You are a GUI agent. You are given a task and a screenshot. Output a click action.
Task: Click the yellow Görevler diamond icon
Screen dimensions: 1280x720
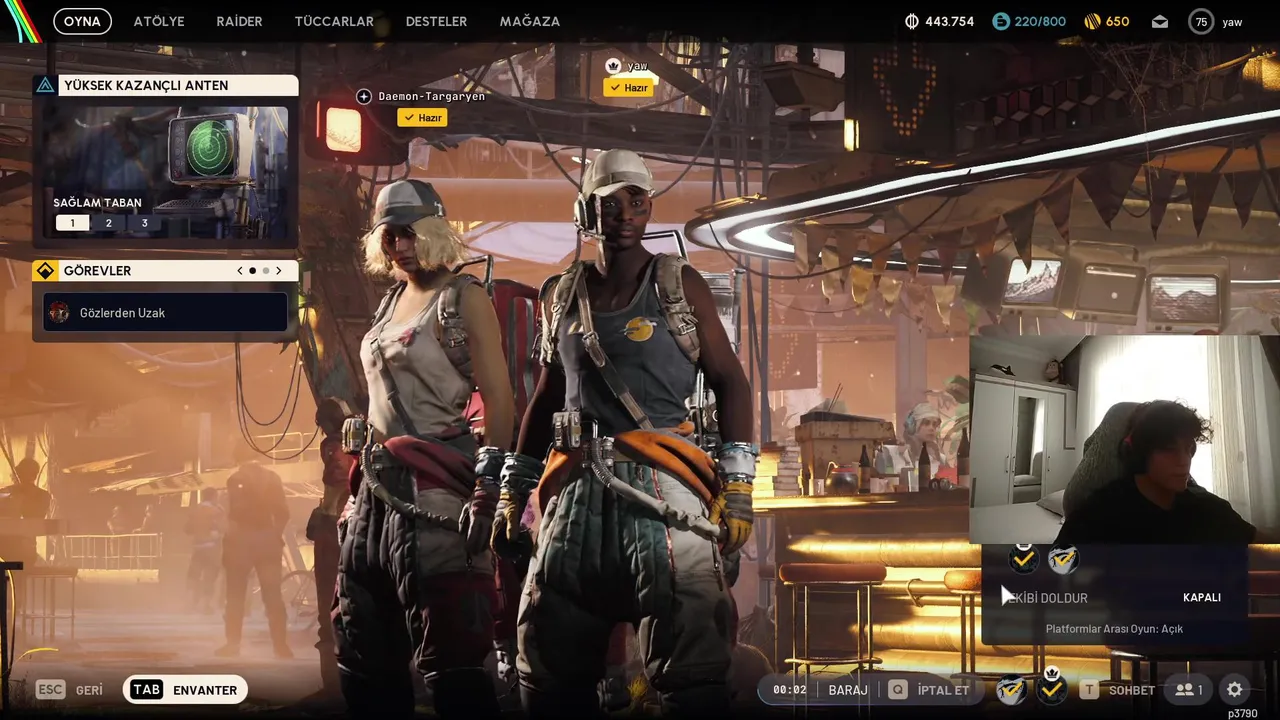click(46, 271)
